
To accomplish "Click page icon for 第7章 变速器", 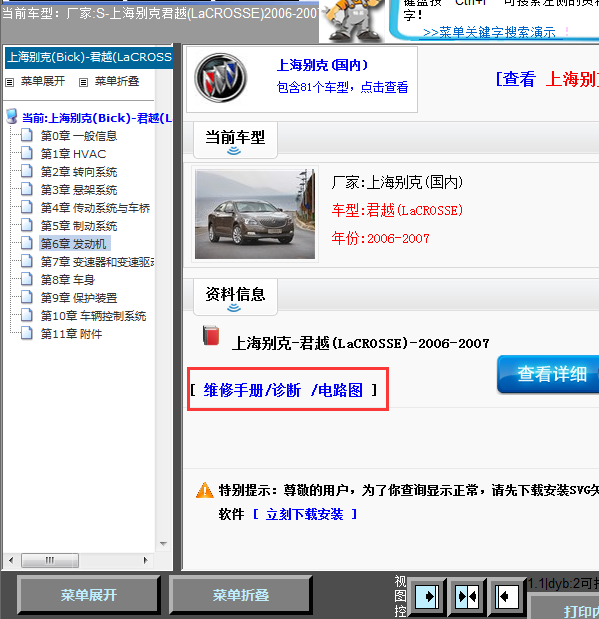I will pyautogui.click(x=26, y=261).
